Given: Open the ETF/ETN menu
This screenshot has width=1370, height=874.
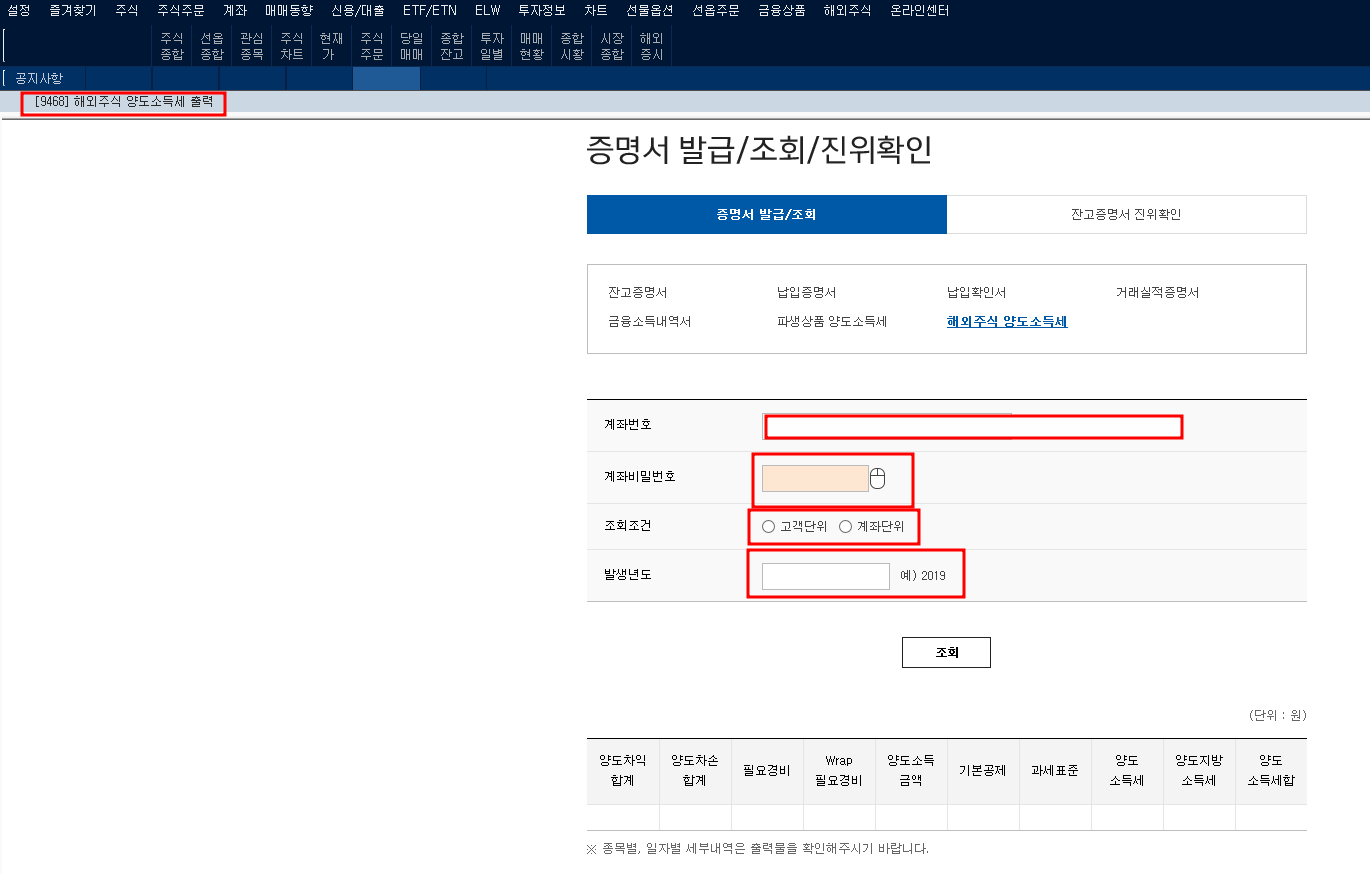Looking at the screenshot, I should 430,11.
